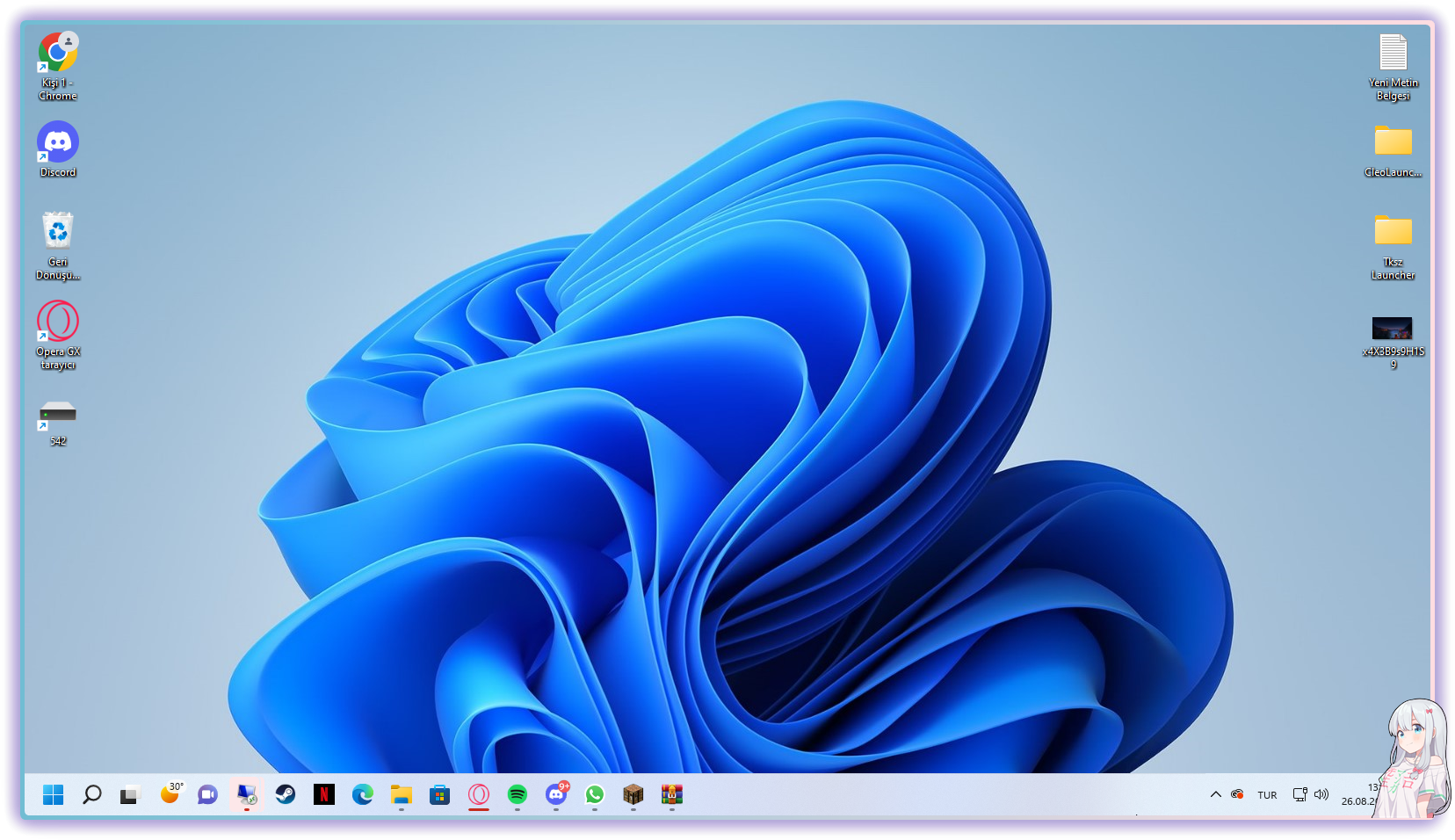Open the Chat camera icon in taskbar

(x=207, y=795)
